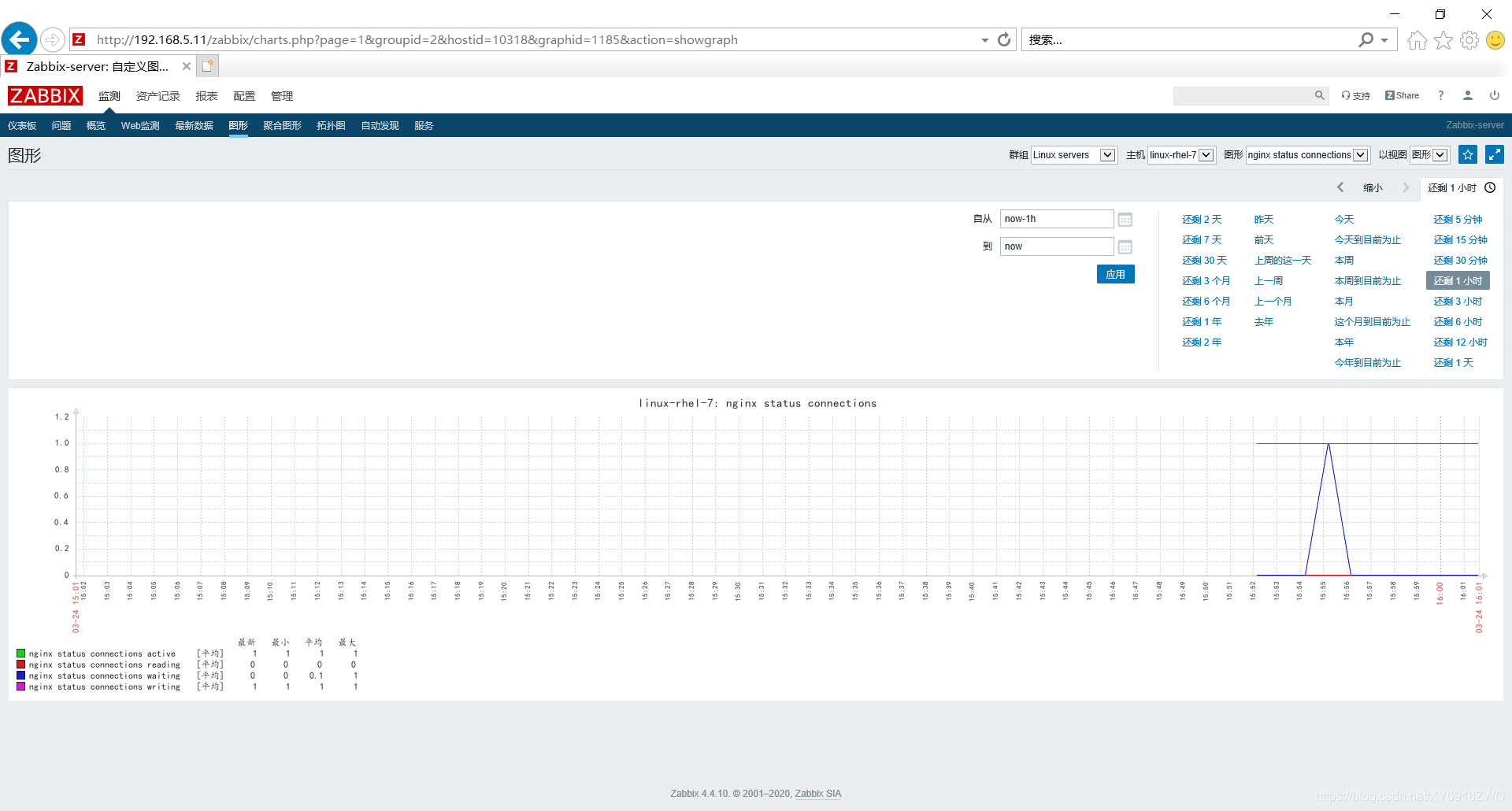1512x811 pixels.
Task: Click the browser forward arrow button
Action: pos(52,39)
